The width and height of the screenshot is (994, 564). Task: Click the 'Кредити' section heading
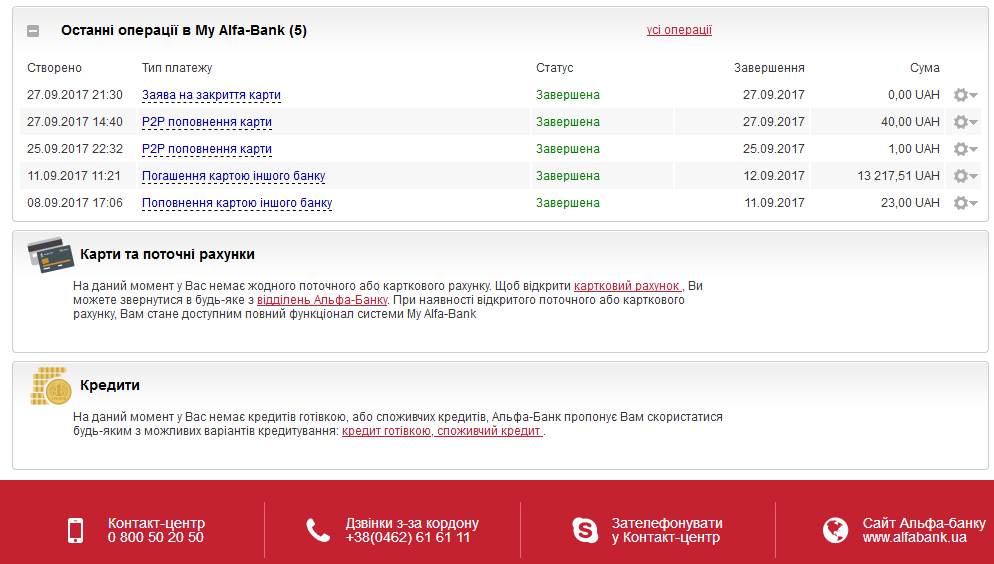110,385
